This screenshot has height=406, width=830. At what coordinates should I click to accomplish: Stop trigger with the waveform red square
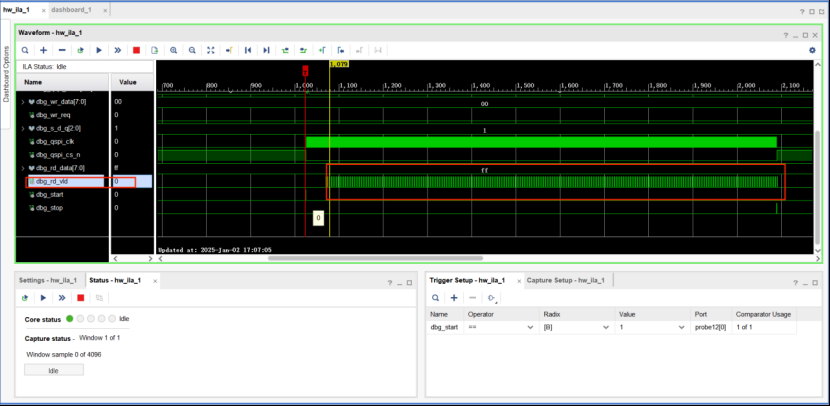pyautogui.click(x=136, y=50)
